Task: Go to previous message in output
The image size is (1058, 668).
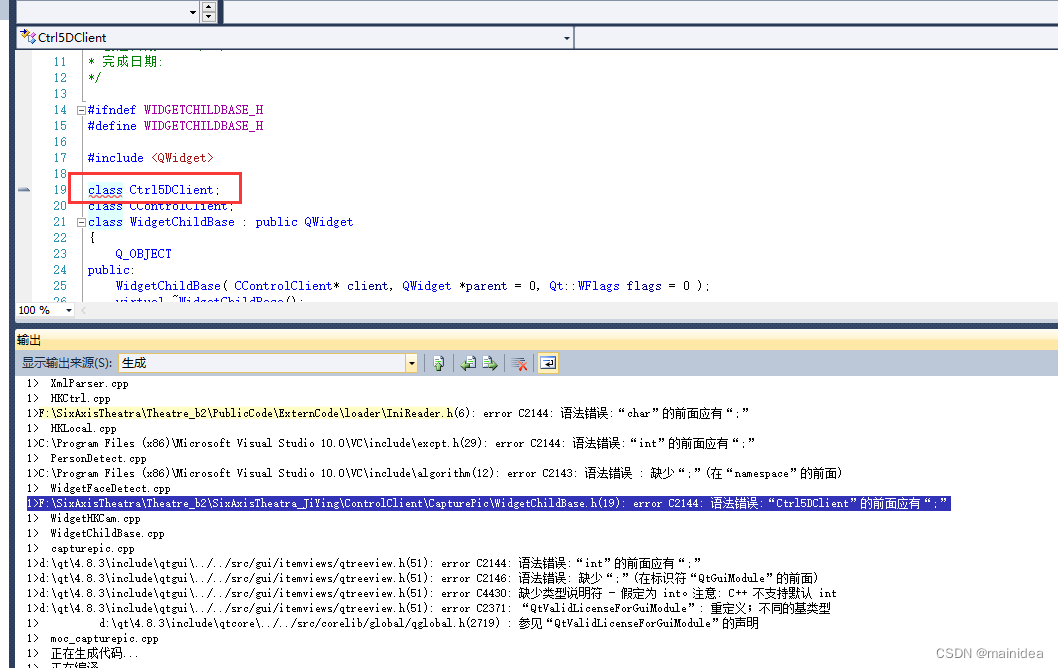Action: tap(469, 363)
